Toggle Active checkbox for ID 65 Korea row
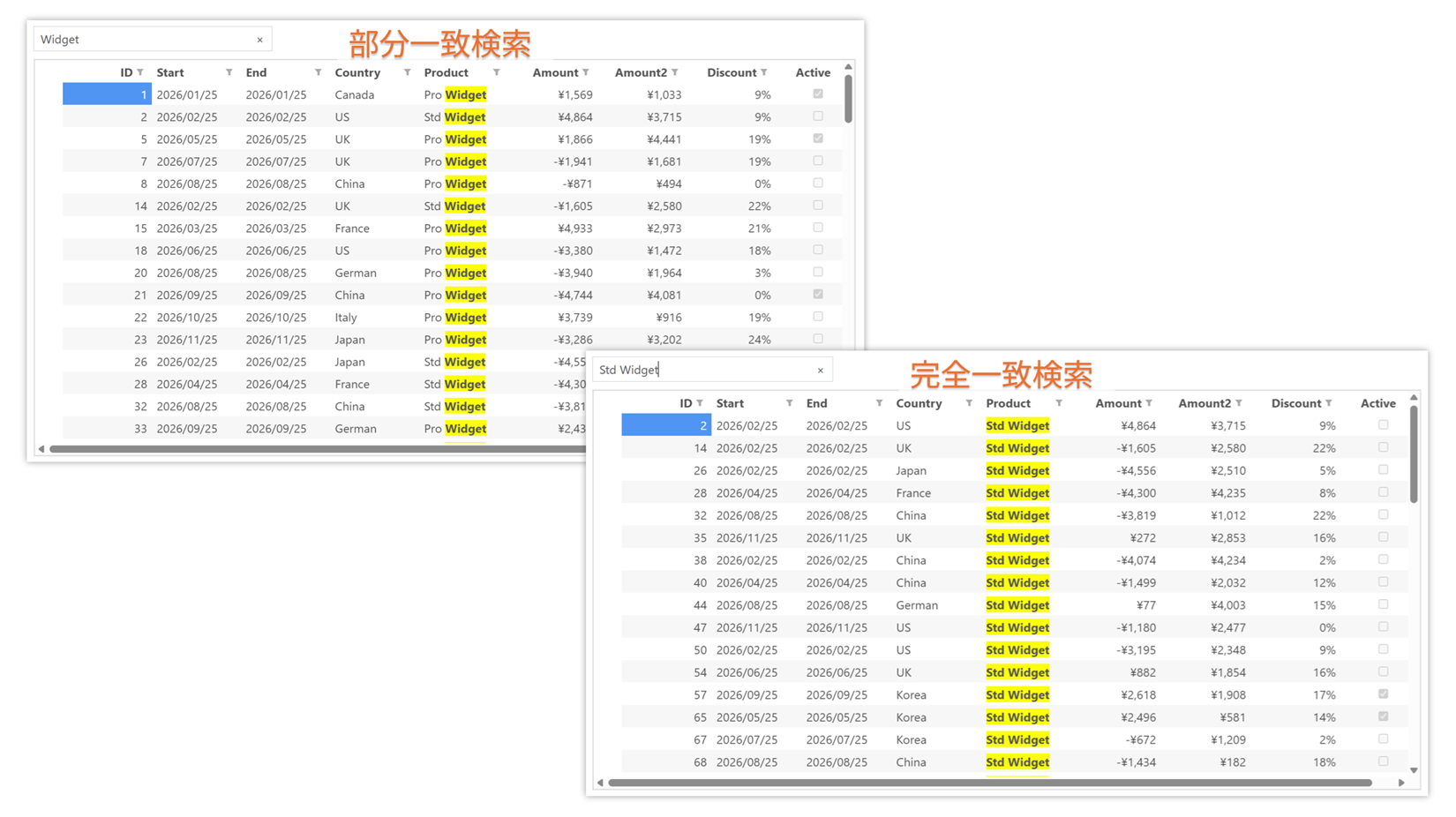Screen dimensions: 1456x817 (x=1383, y=716)
